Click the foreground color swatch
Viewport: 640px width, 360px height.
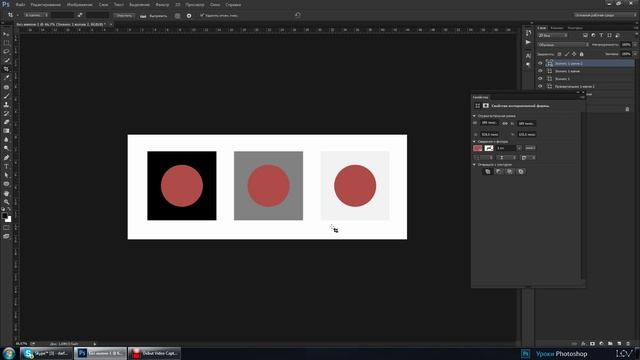[4, 216]
